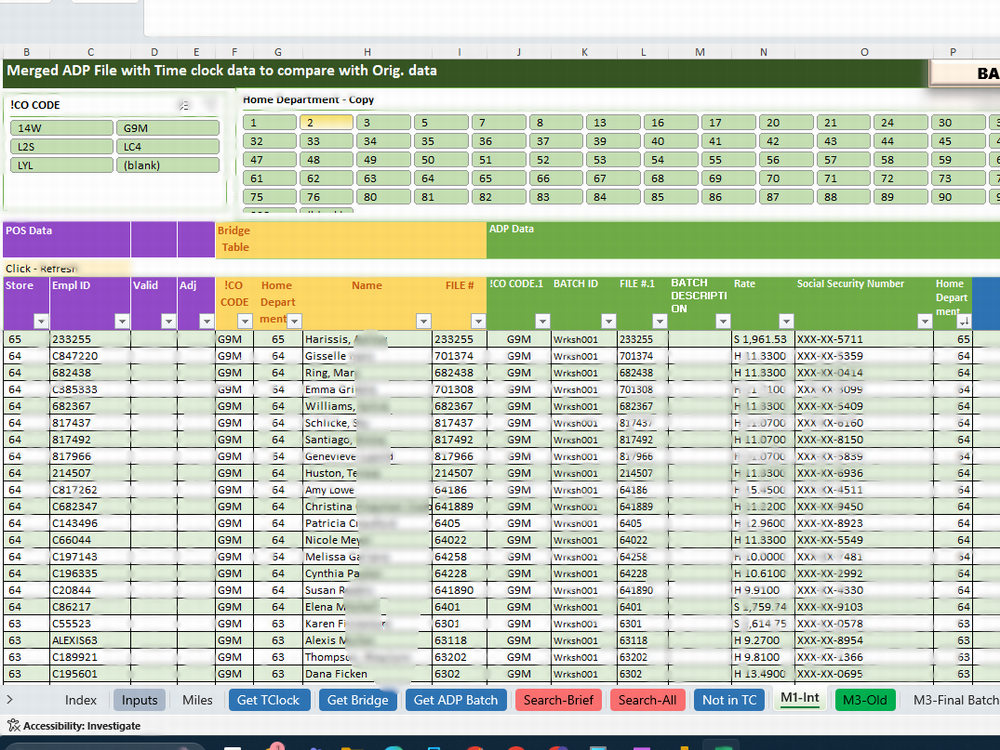Switch to the Miles sheet tab

(x=197, y=700)
